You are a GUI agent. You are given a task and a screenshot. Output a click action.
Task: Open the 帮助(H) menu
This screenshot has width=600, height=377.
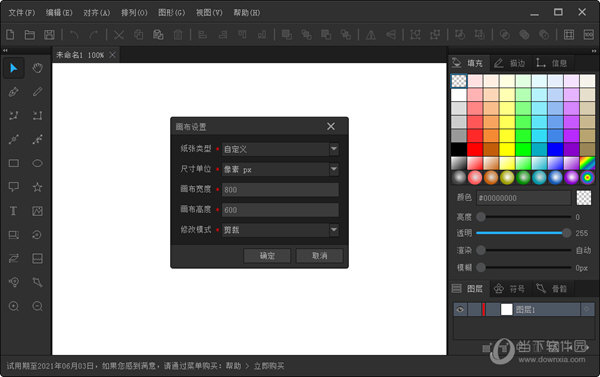pos(247,13)
